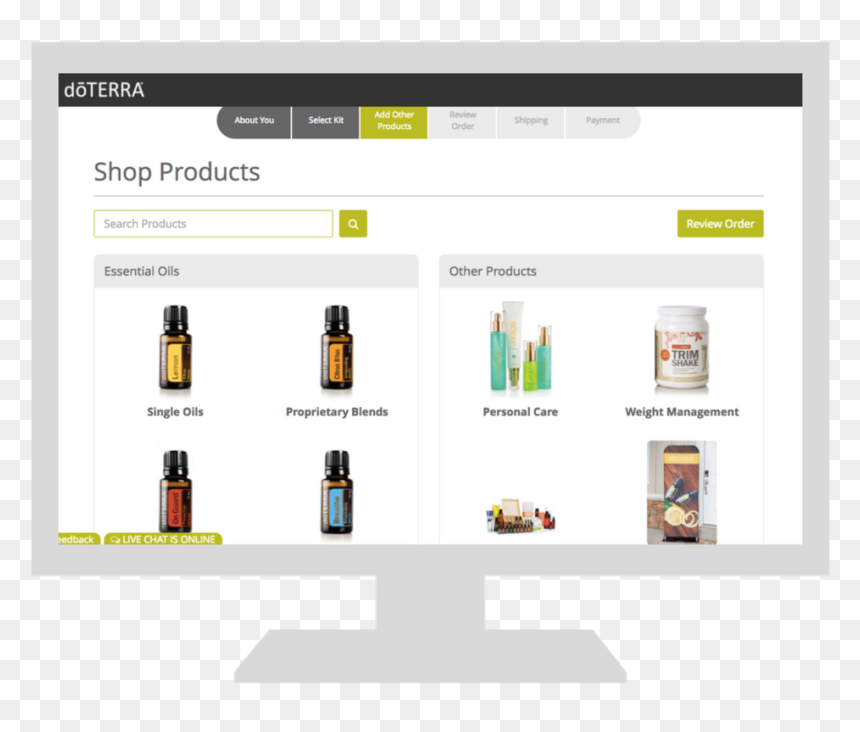Open the doTERRA banner stand image
Screen dimensions: 860x732
[682, 492]
